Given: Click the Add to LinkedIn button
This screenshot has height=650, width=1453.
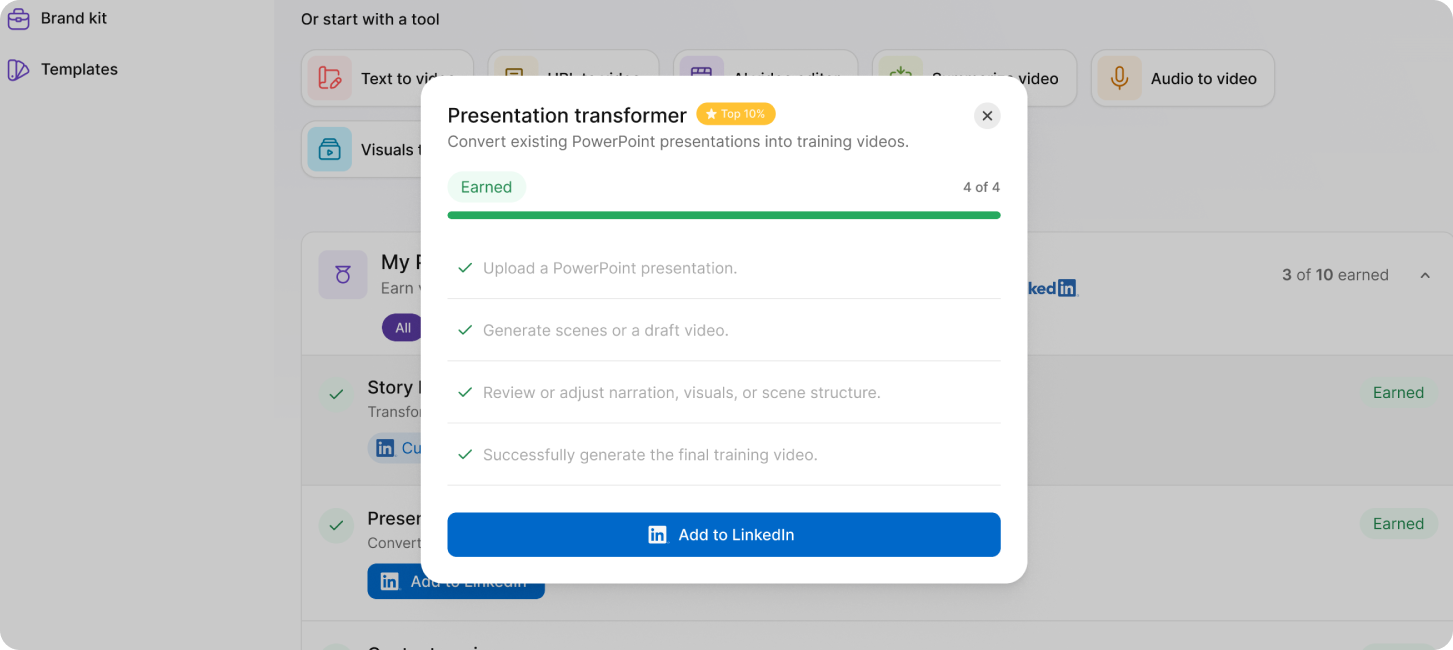Looking at the screenshot, I should [x=724, y=535].
